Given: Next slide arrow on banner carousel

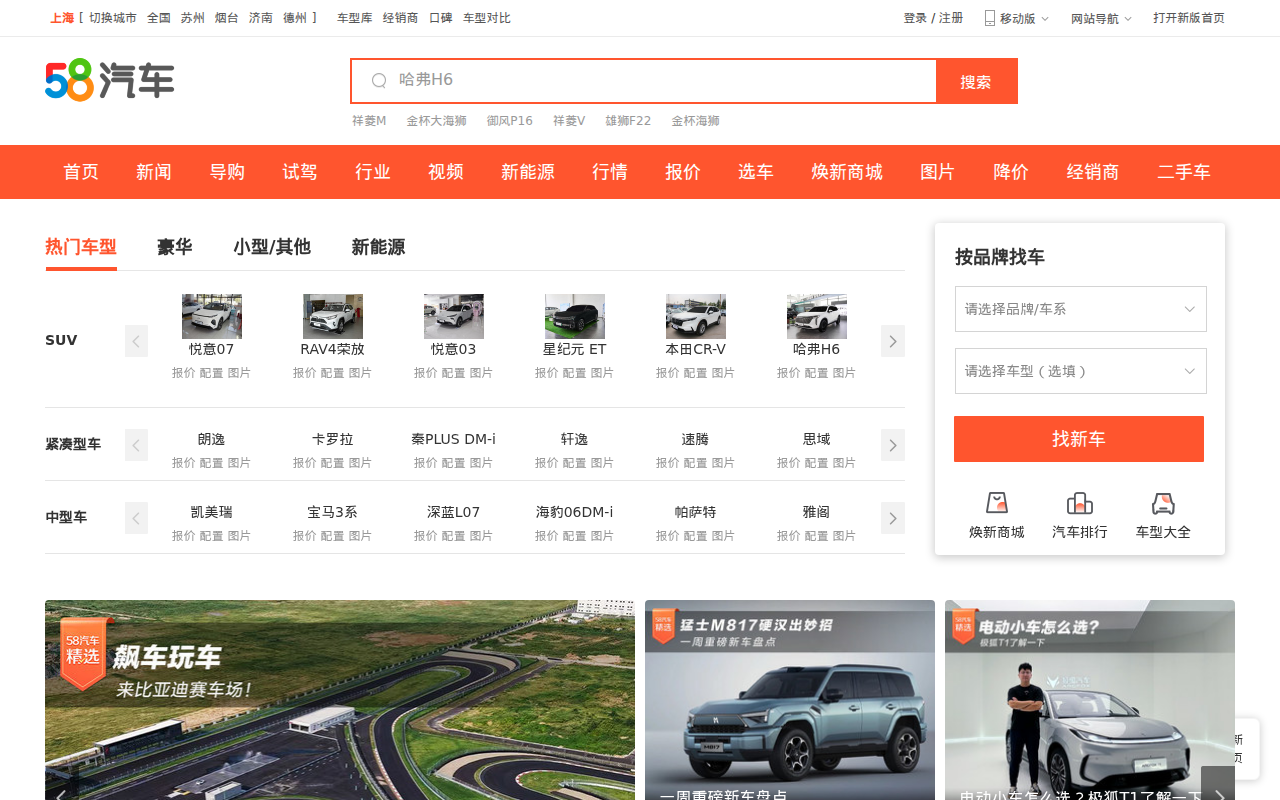Looking at the screenshot, I should pyautogui.click(x=1218, y=785).
